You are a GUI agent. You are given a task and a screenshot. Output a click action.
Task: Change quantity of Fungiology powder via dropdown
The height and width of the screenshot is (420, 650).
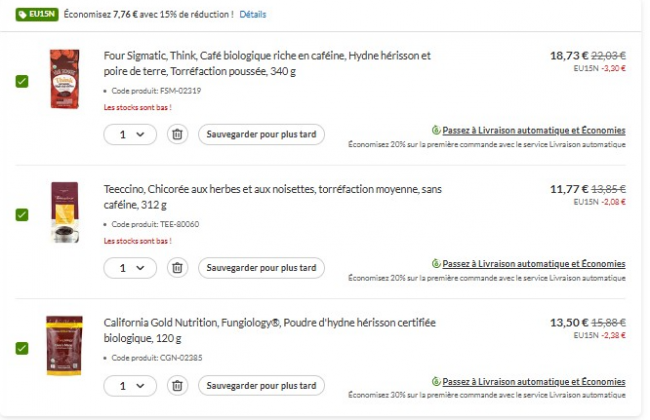[x=130, y=385]
